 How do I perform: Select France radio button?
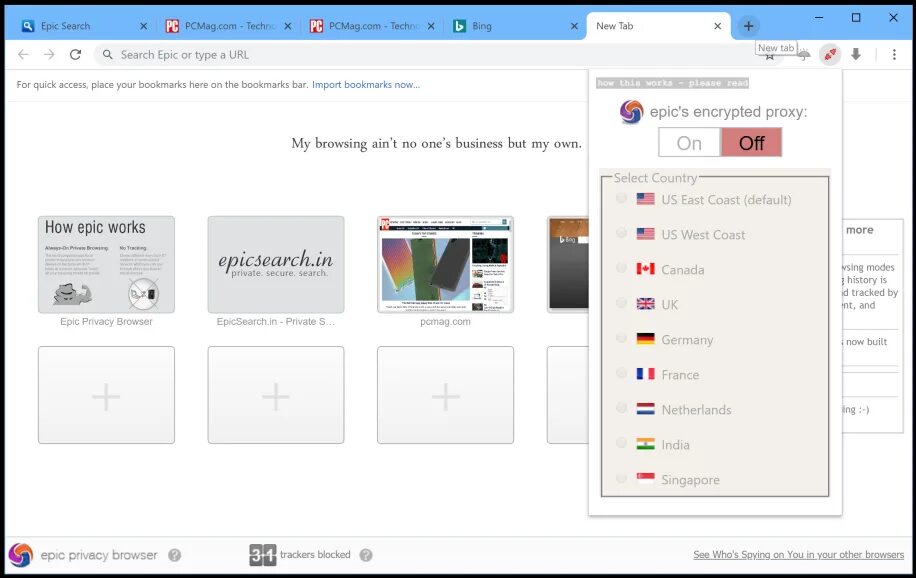(622, 373)
